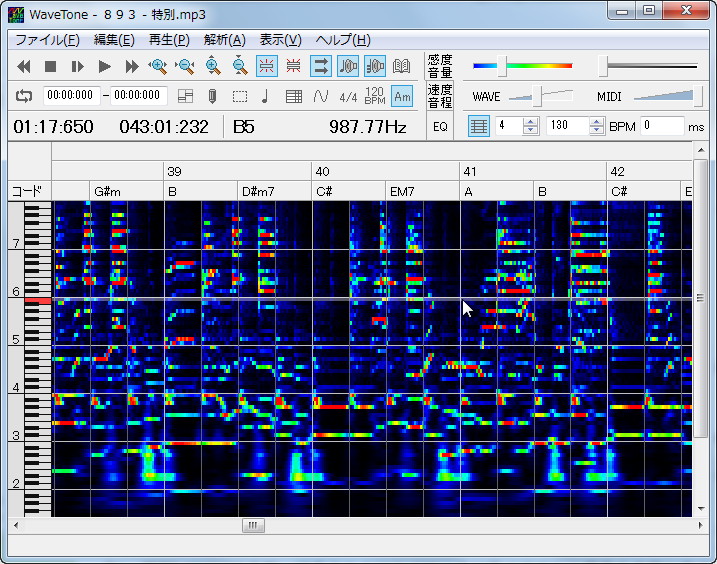Toggle the Am chord display button
717x564 pixels.
pos(402,97)
